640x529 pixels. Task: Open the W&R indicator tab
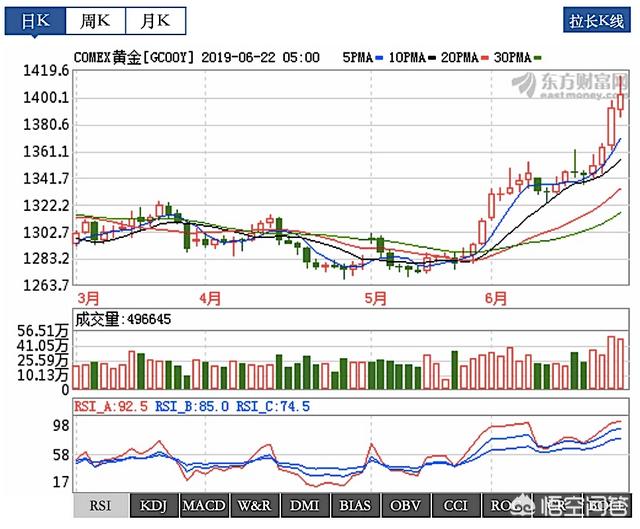[x=254, y=505]
